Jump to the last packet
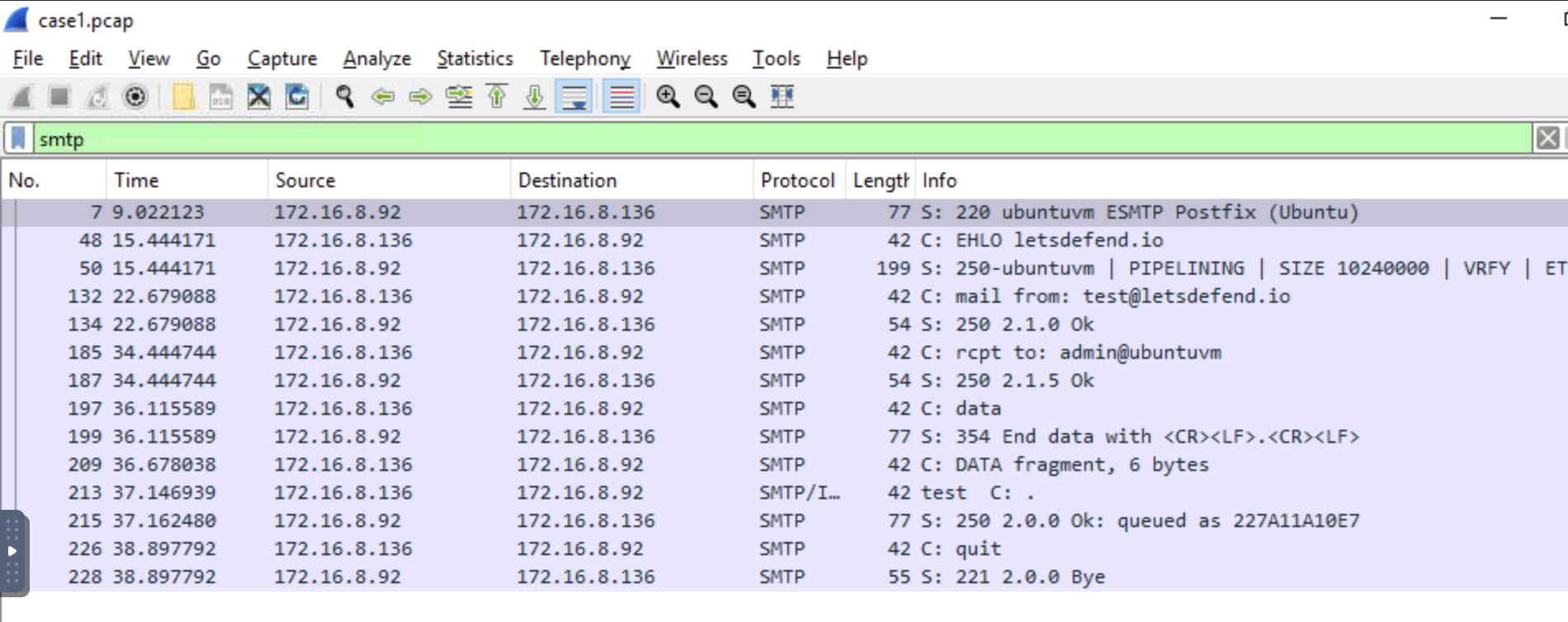Screen dimensions: 1568x622 (x=535, y=97)
